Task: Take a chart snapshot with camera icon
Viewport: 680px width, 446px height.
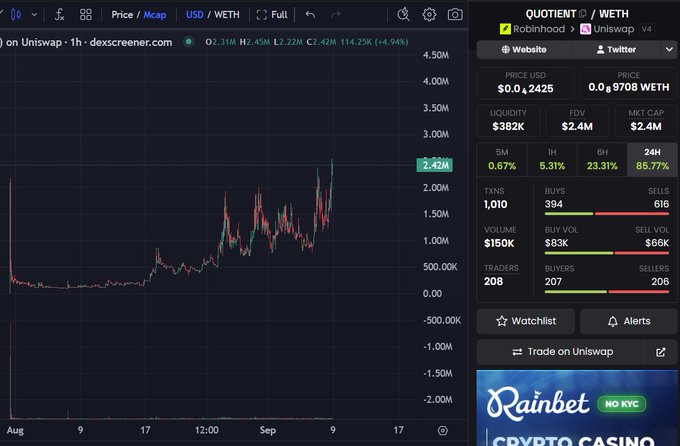Action: [x=455, y=15]
